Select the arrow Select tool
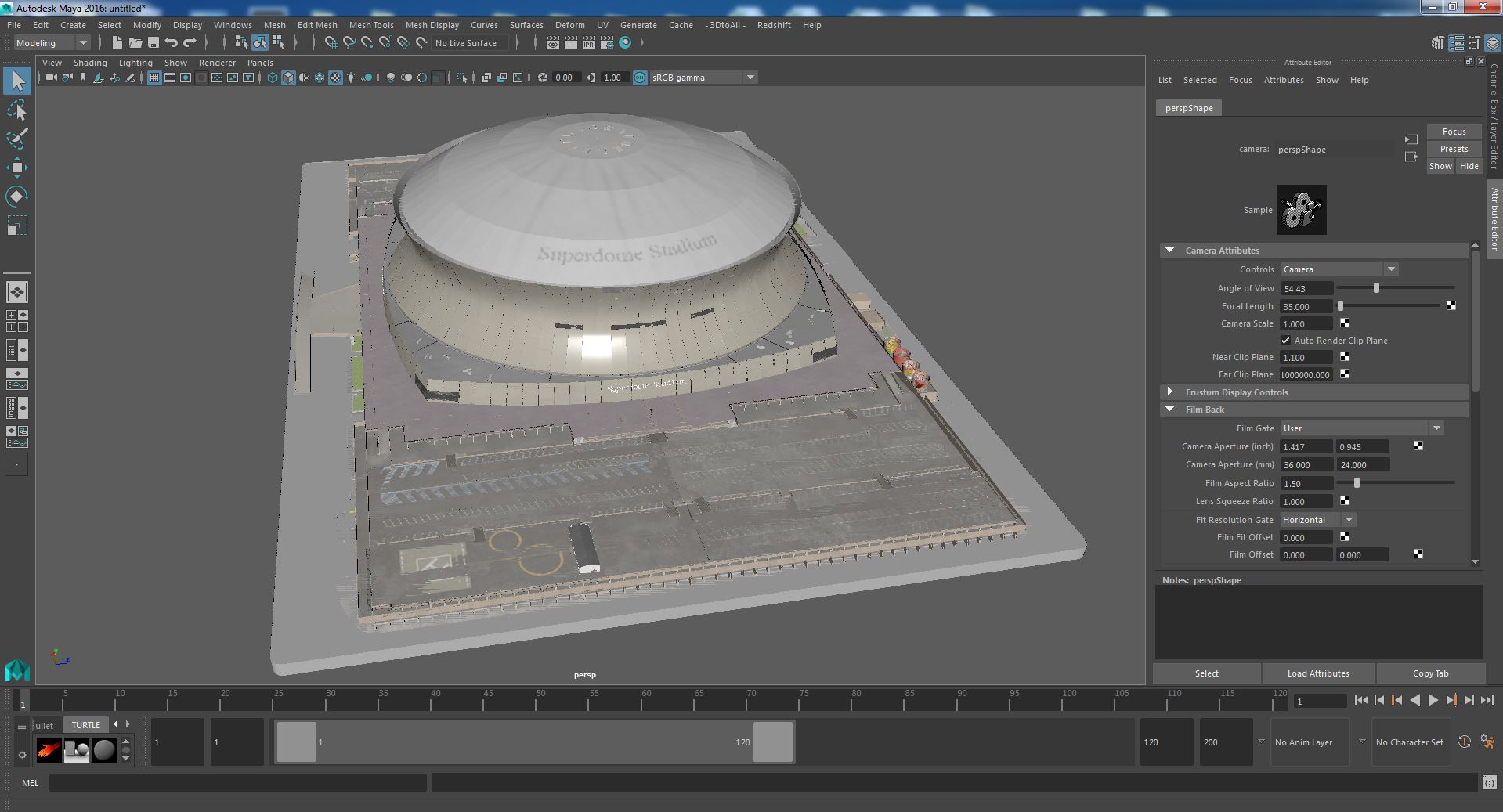Viewport: 1503px width, 812px height. coord(17,81)
